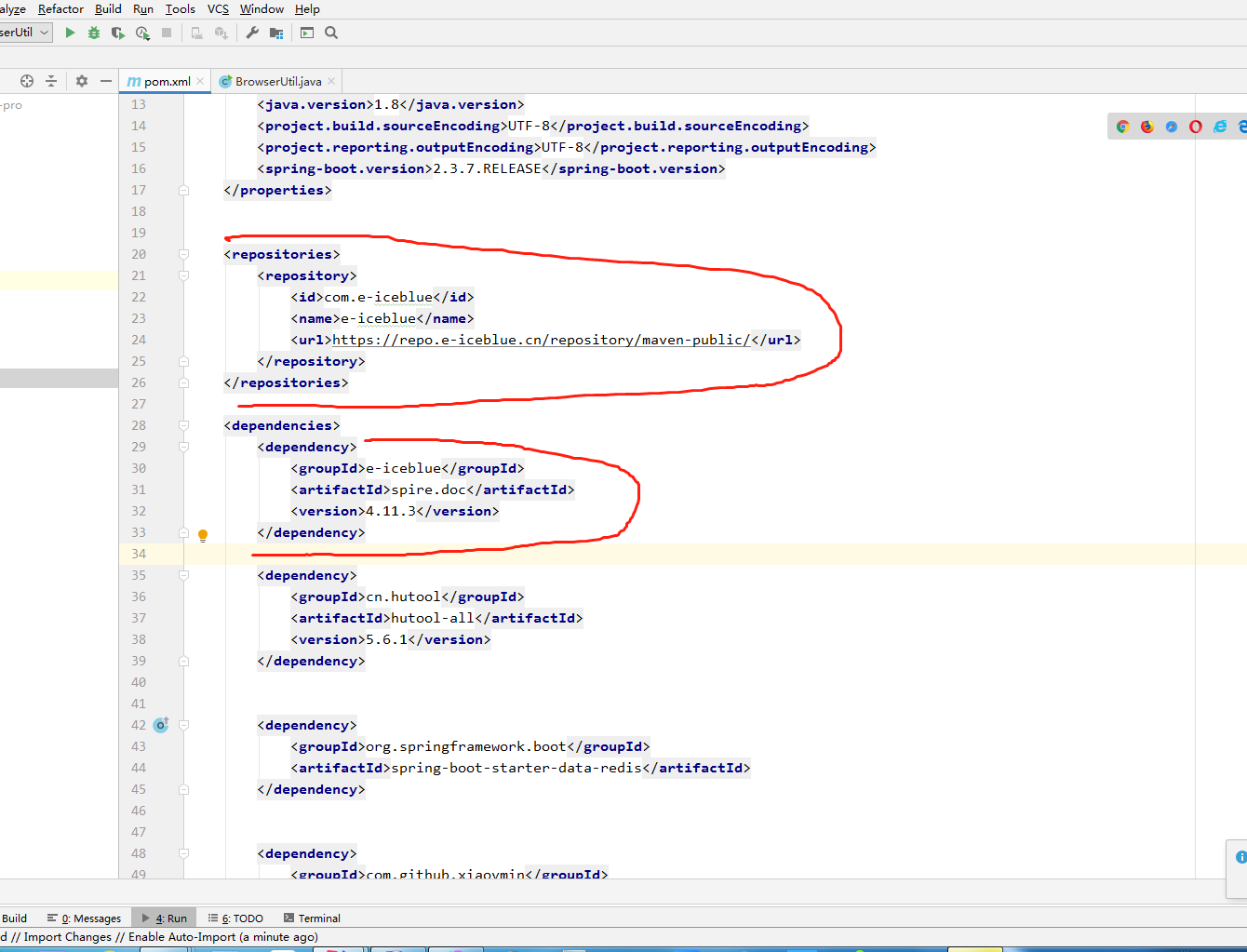This screenshot has width=1247, height=952.
Task: Start debugging with the green bug icon
Action: pos(94,33)
